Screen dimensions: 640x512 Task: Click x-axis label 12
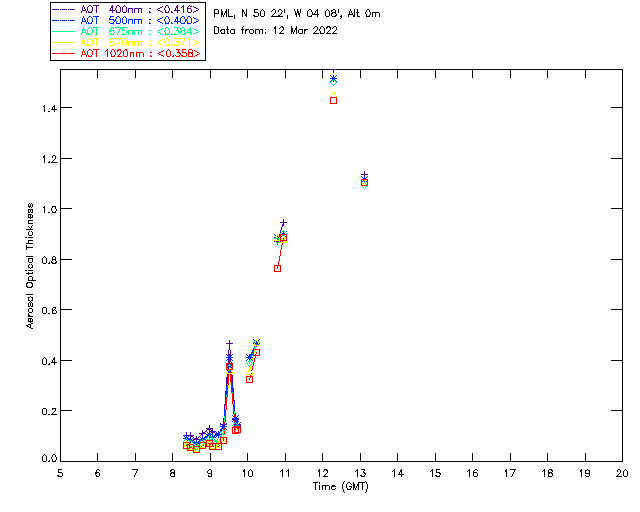click(x=322, y=473)
